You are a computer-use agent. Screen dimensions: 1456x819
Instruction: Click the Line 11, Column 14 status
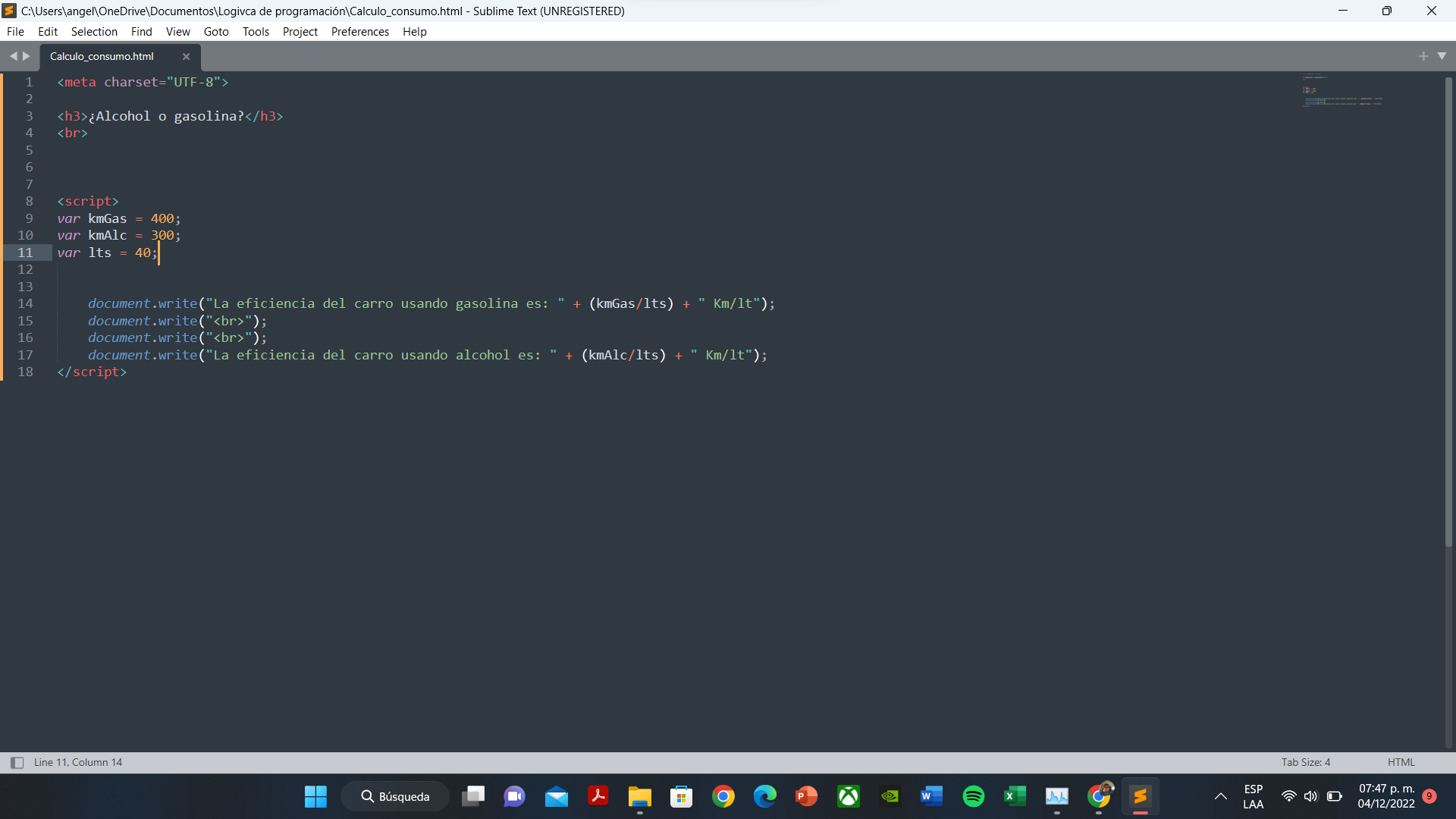(x=78, y=762)
